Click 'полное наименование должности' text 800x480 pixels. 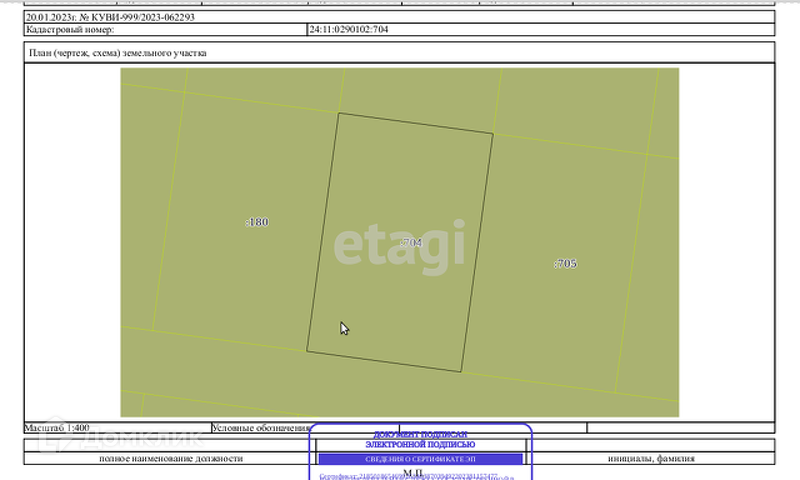(171, 458)
